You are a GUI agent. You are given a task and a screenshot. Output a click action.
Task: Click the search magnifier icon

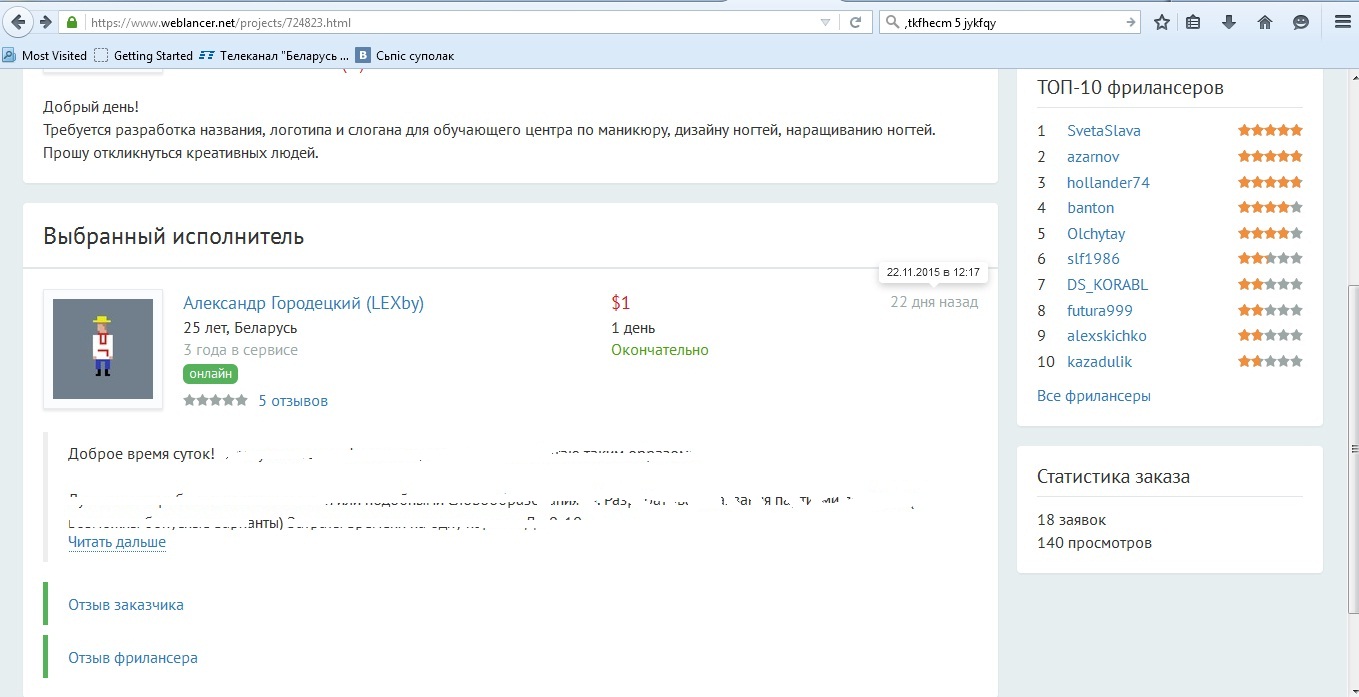coord(892,22)
